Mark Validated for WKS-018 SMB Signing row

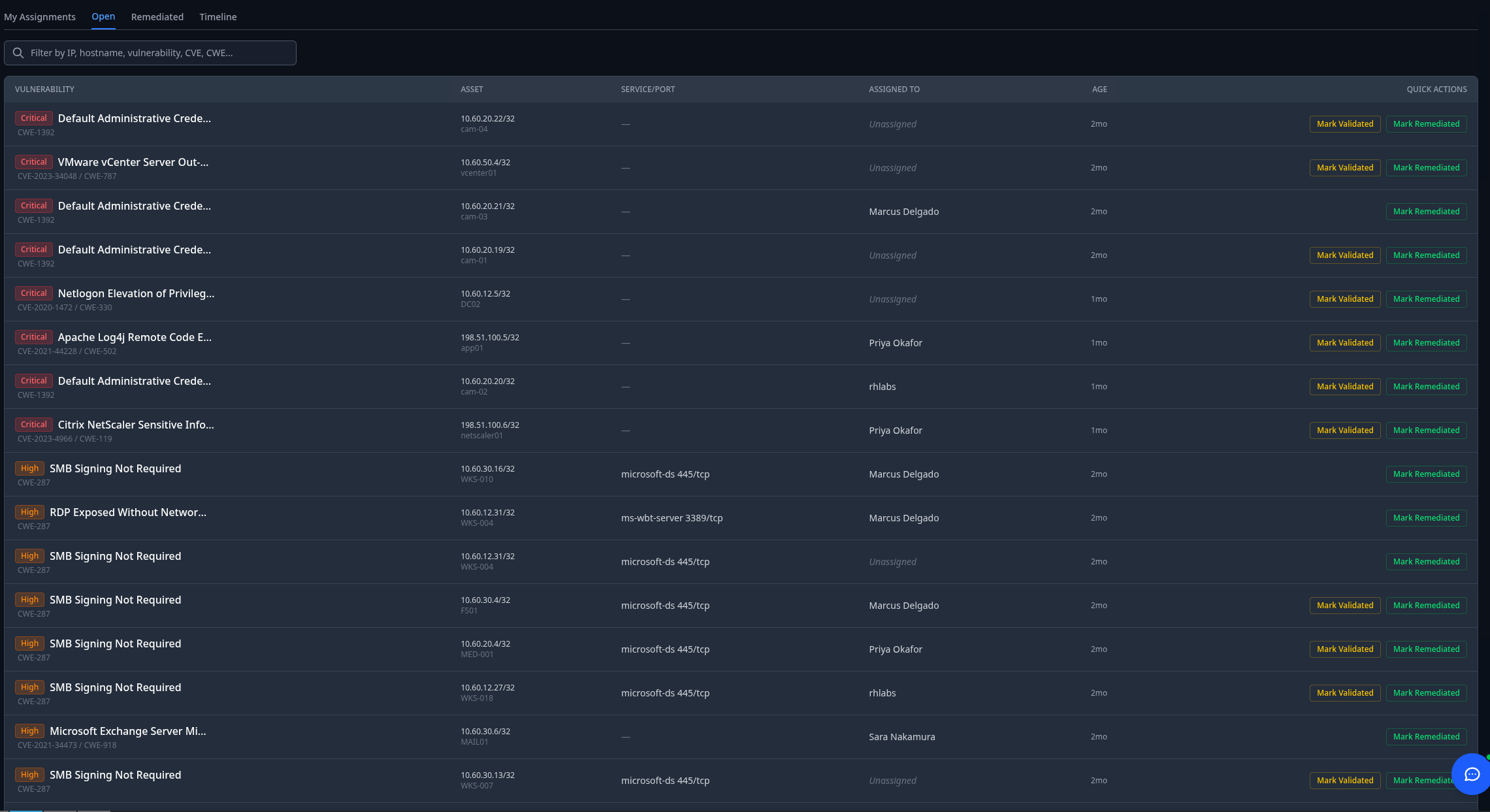click(x=1345, y=693)
